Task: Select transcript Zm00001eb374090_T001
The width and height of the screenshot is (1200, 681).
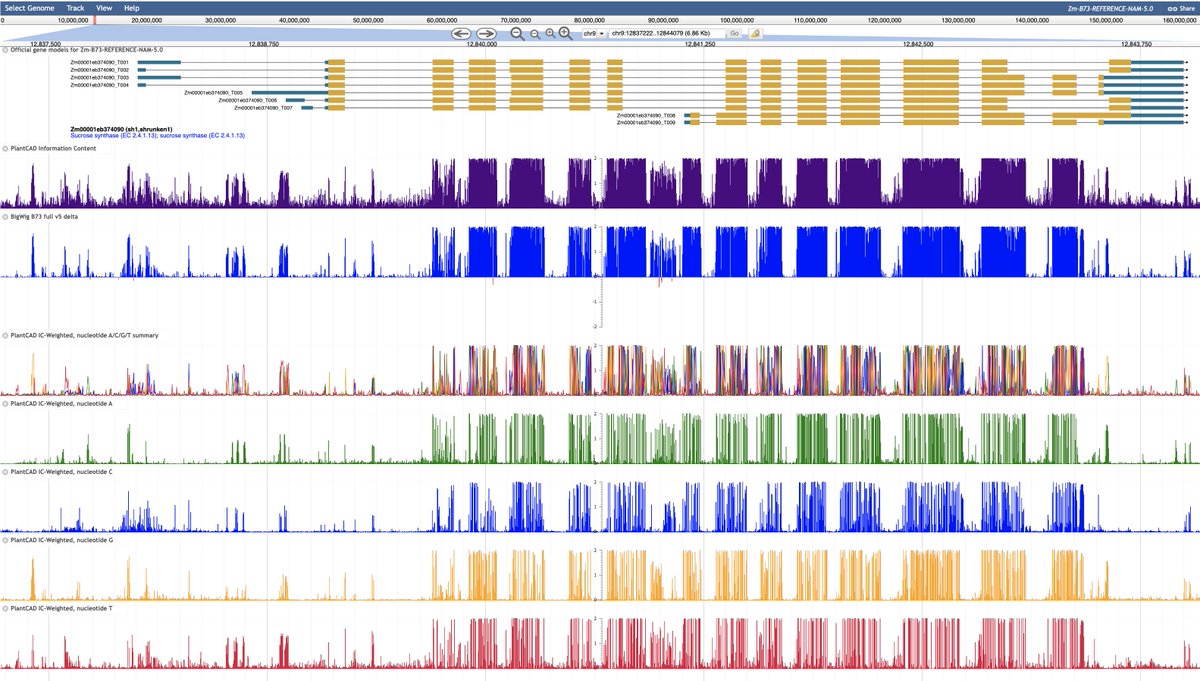Action: click(x=99, y=62)
